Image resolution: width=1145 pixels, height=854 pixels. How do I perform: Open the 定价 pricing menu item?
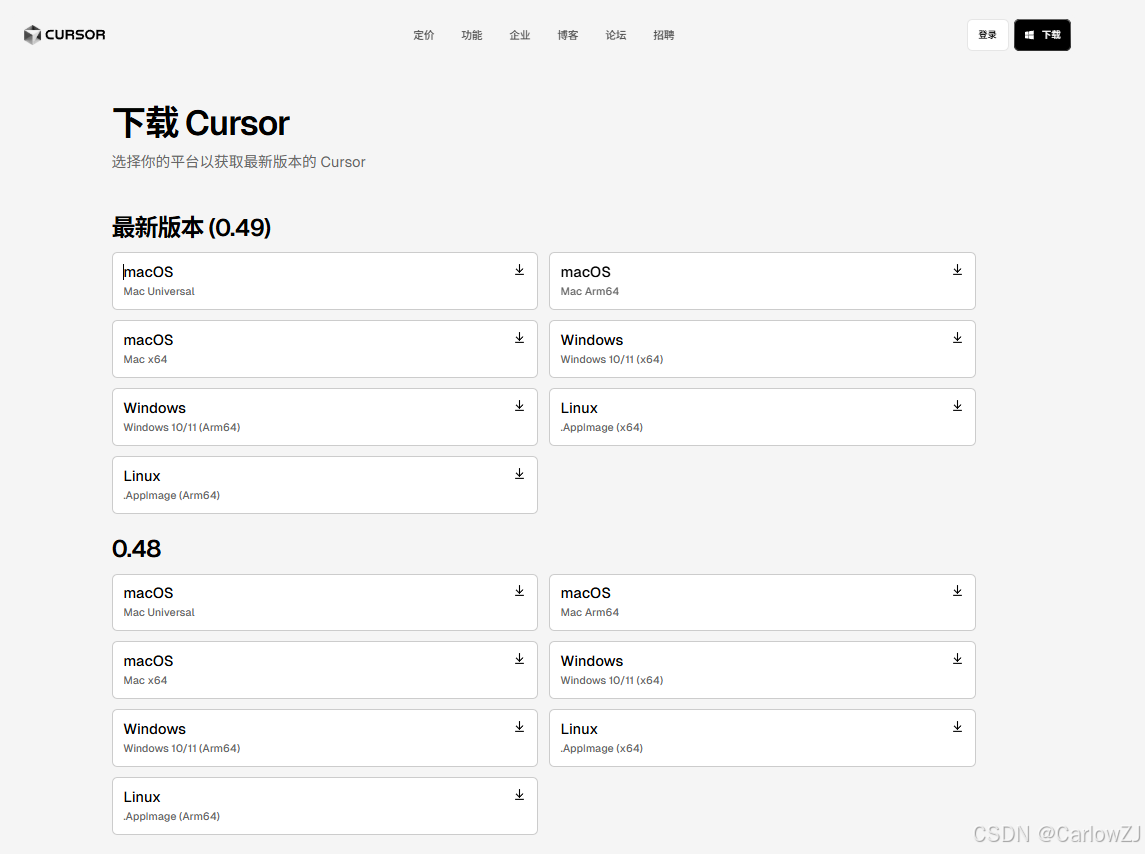coord(424,35)
